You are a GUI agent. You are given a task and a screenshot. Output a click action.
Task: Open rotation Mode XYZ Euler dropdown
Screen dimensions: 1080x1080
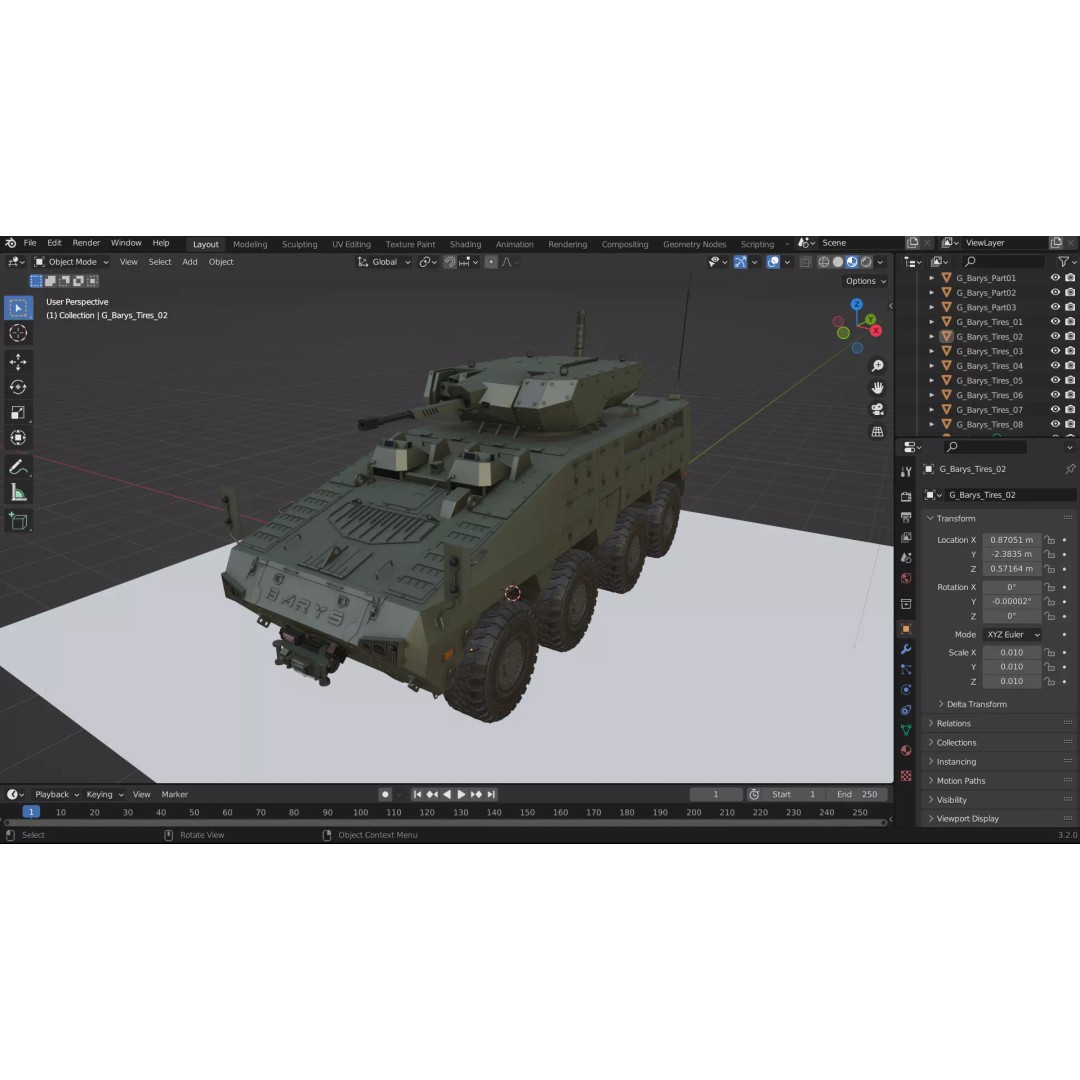pyautogui.click(x=1012, y=634)
